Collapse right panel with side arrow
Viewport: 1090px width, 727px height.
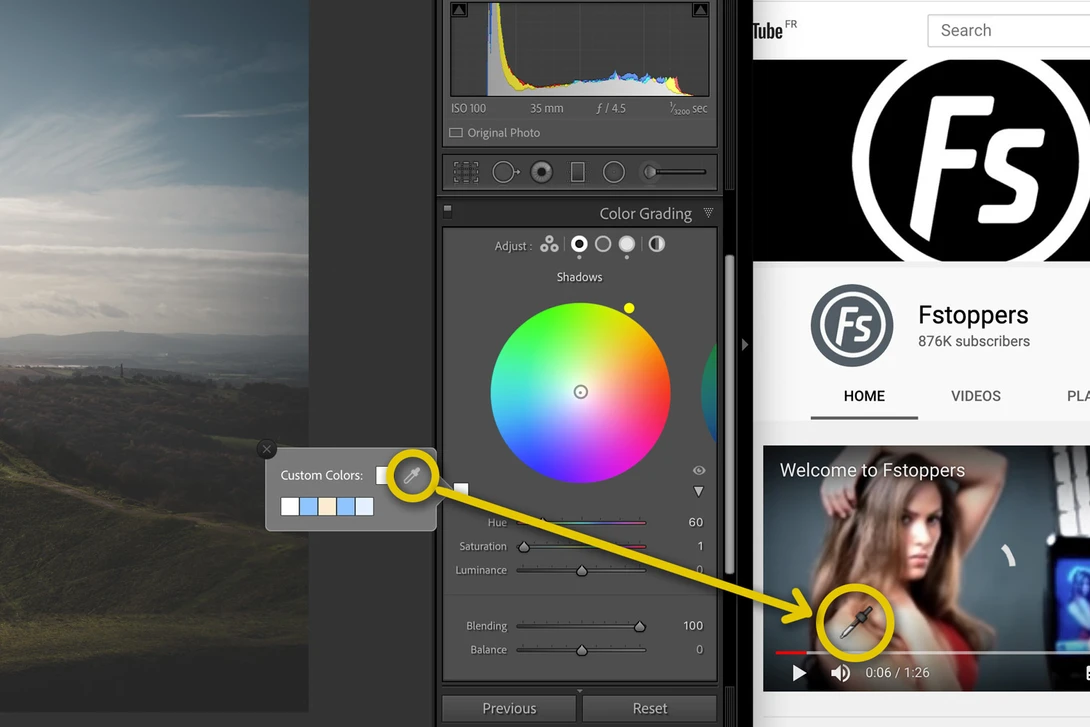(x=745, y=345)
